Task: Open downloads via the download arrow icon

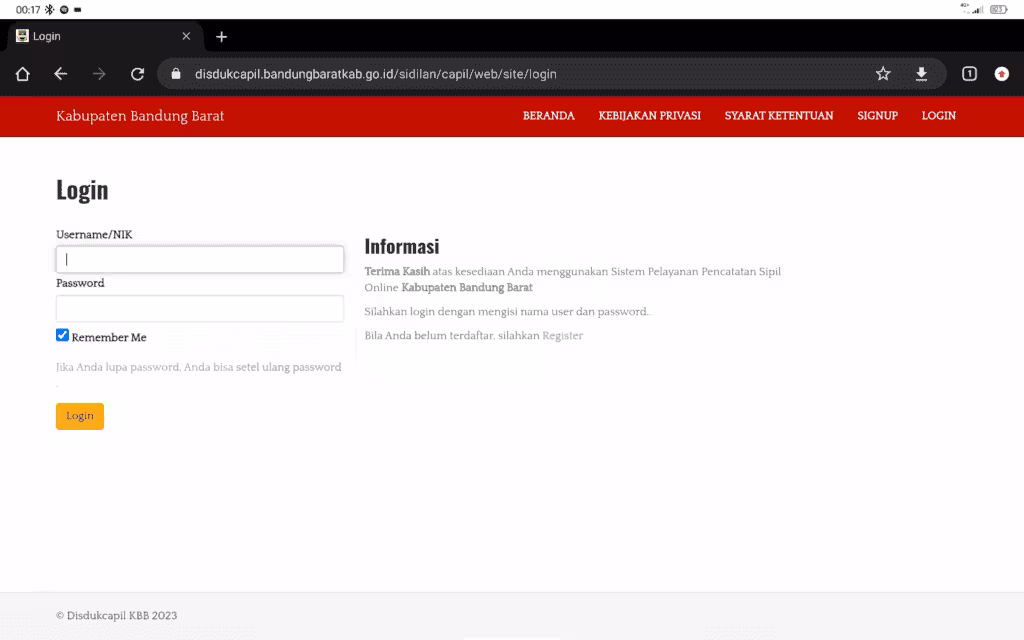Action: [x=921, y=74]
